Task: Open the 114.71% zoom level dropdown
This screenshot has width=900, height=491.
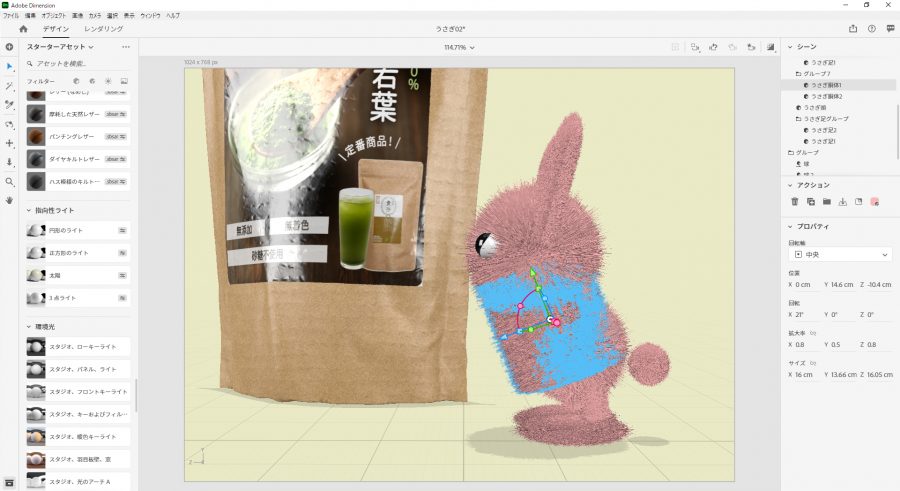Action: point(459,47)
